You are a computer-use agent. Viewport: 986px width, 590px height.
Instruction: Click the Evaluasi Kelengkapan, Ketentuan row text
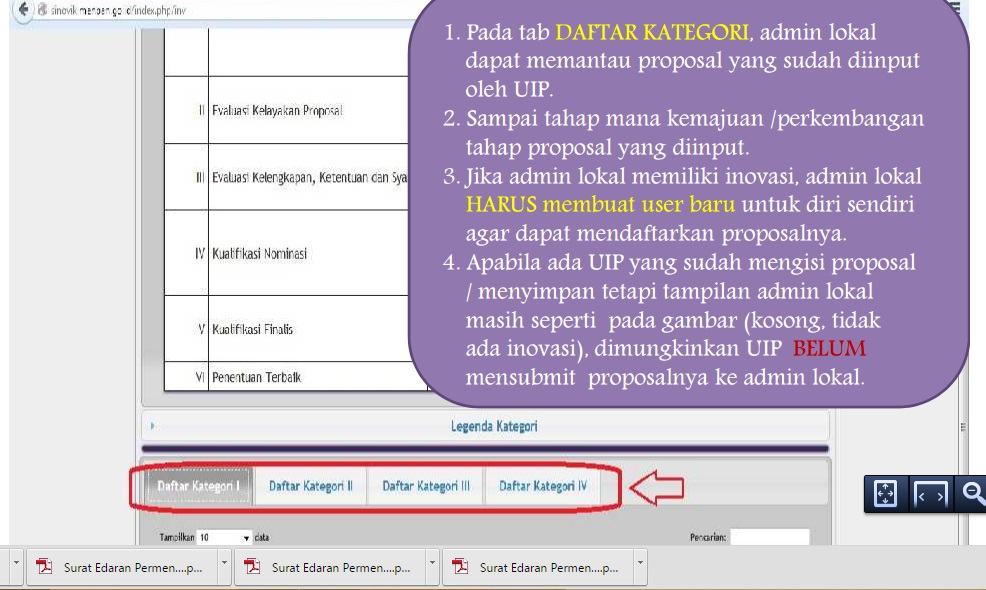pos(309,178)
